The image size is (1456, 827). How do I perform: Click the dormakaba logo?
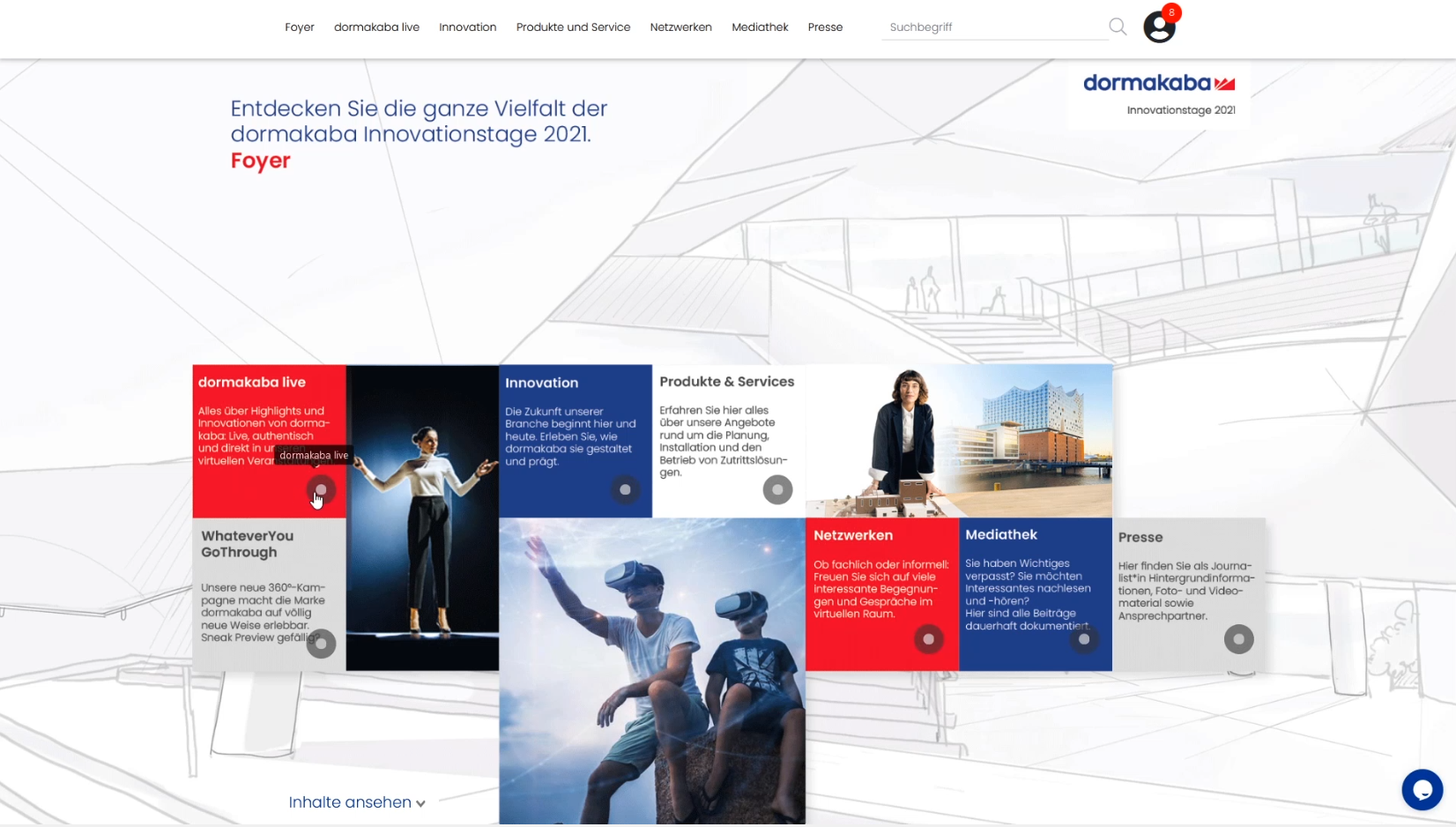(x=1159, y=83)
